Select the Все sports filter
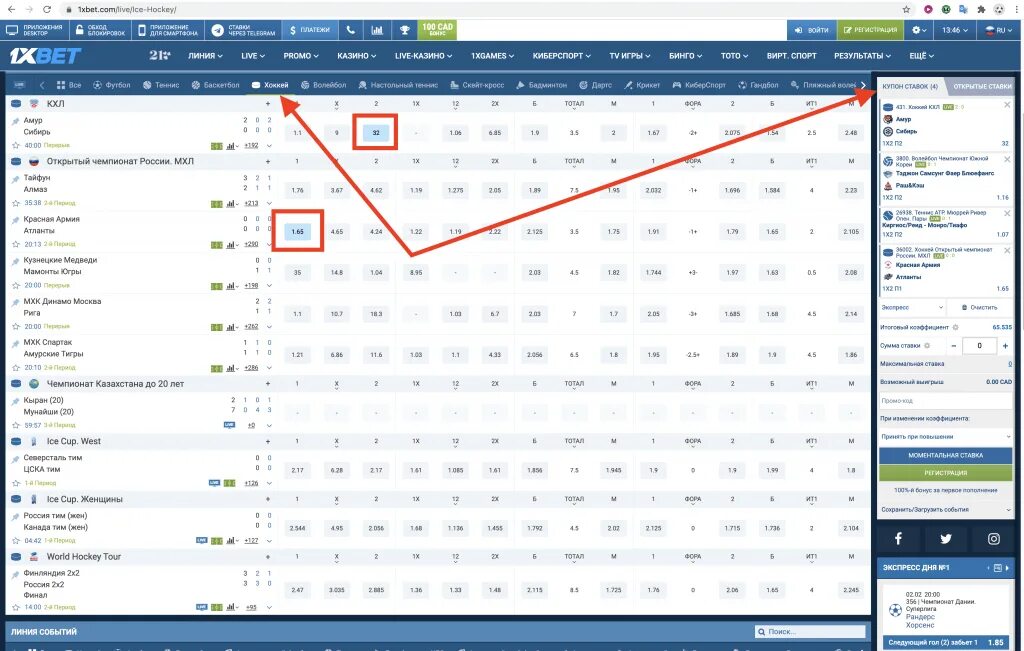1024x651 pixels. (x=69, y=85)
